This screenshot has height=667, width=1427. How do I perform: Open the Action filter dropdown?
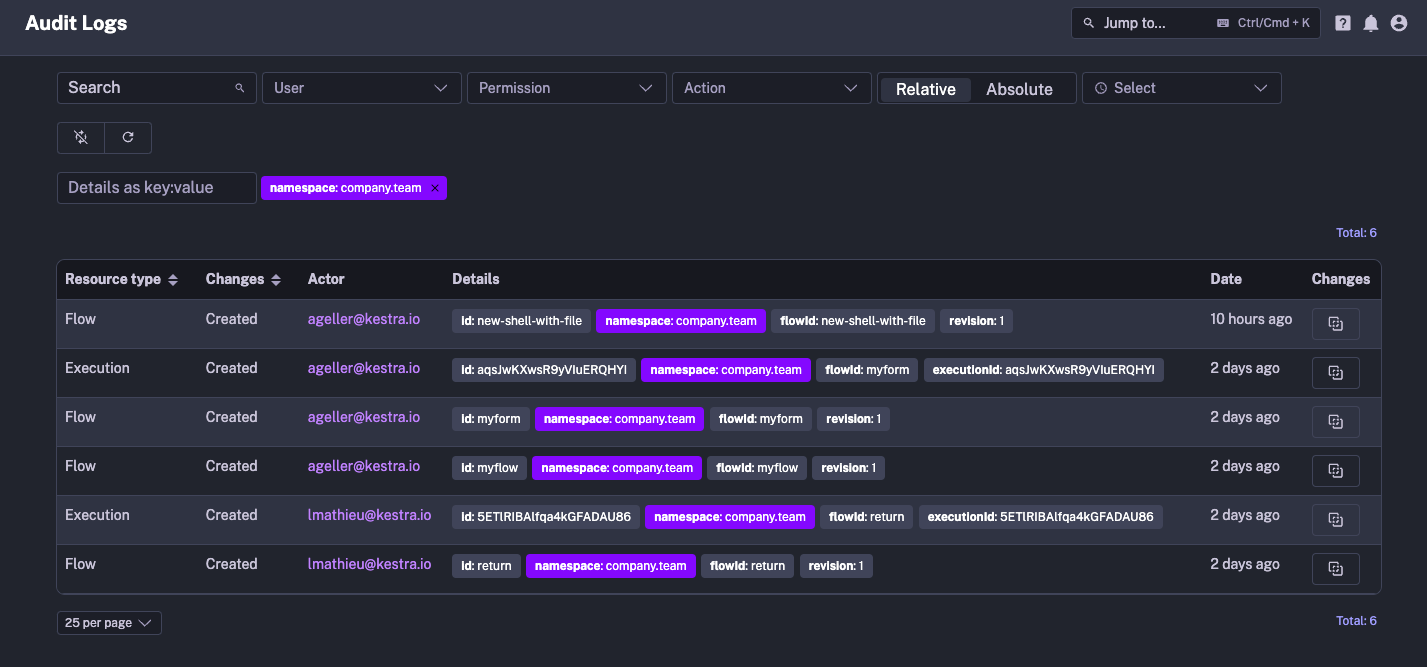coord(771,88)
